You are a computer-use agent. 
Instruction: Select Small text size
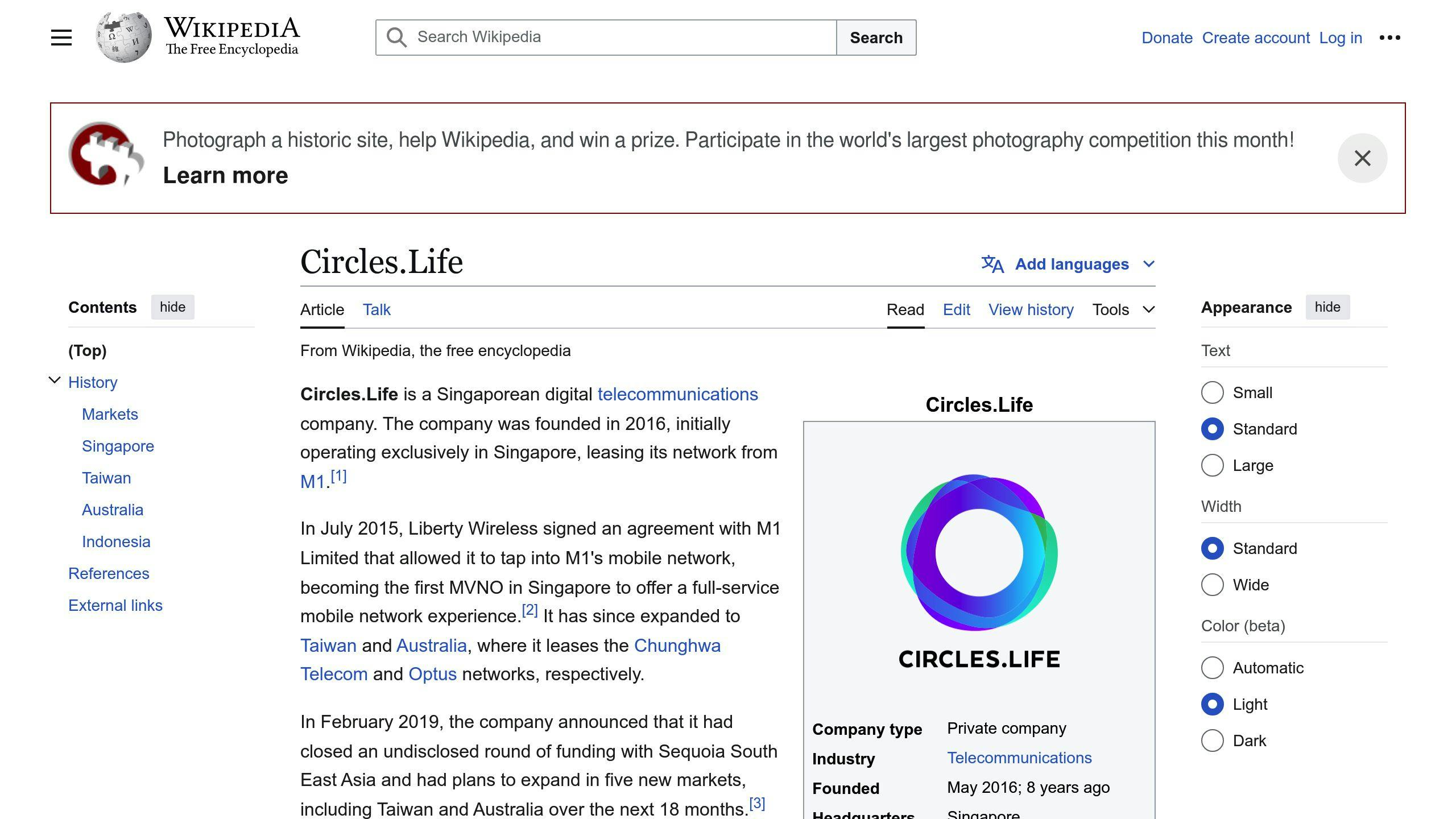click(1212, 392)
